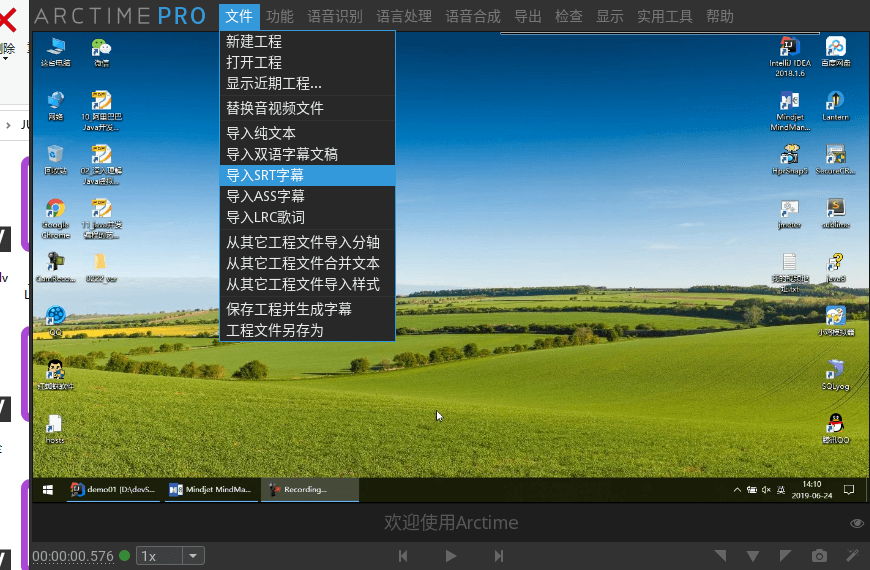Open the 语音识别 menu
The width and height of the screenshot is (870, 570).
pos(336,16)
